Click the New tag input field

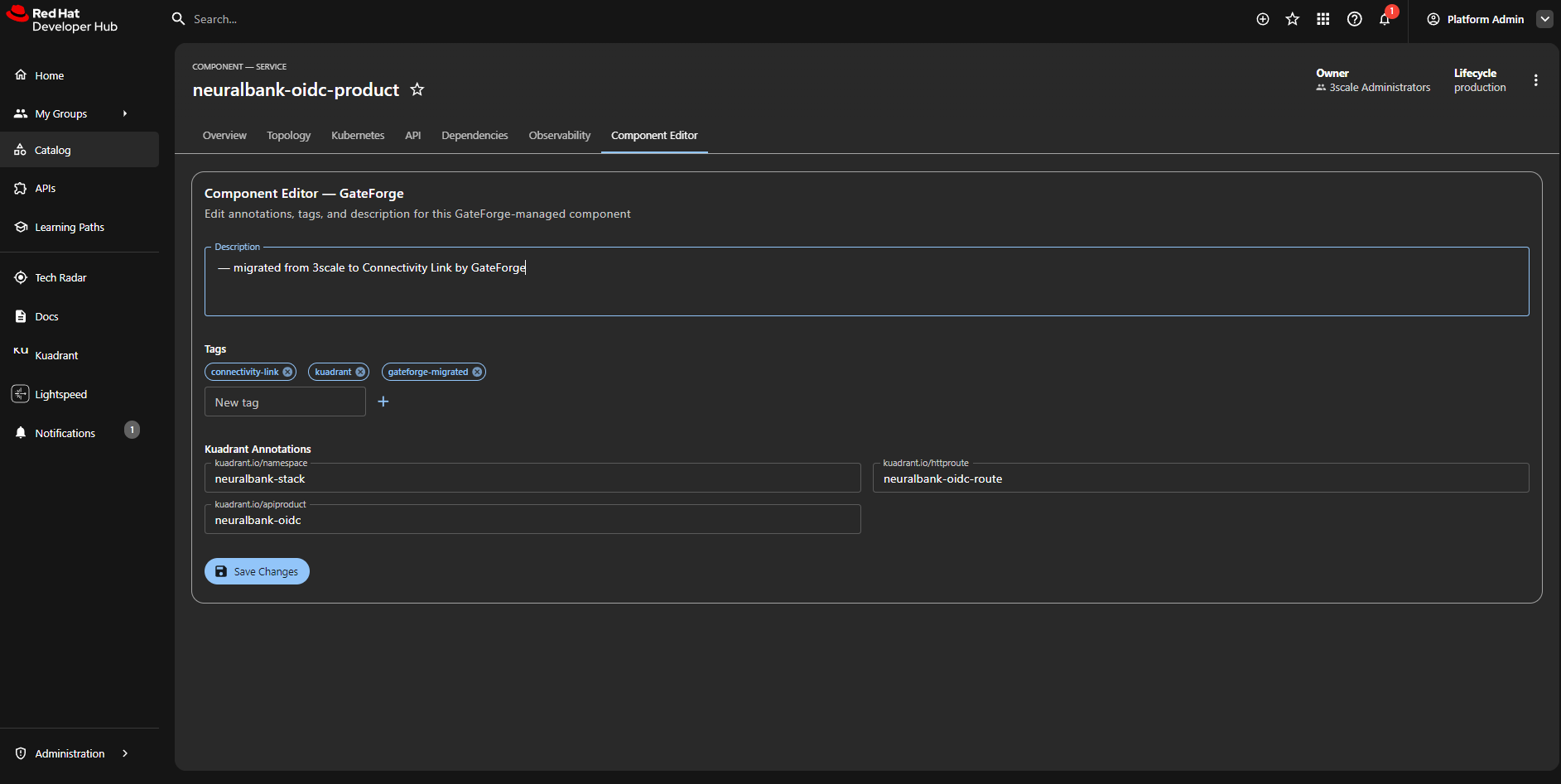pos(285,402)
